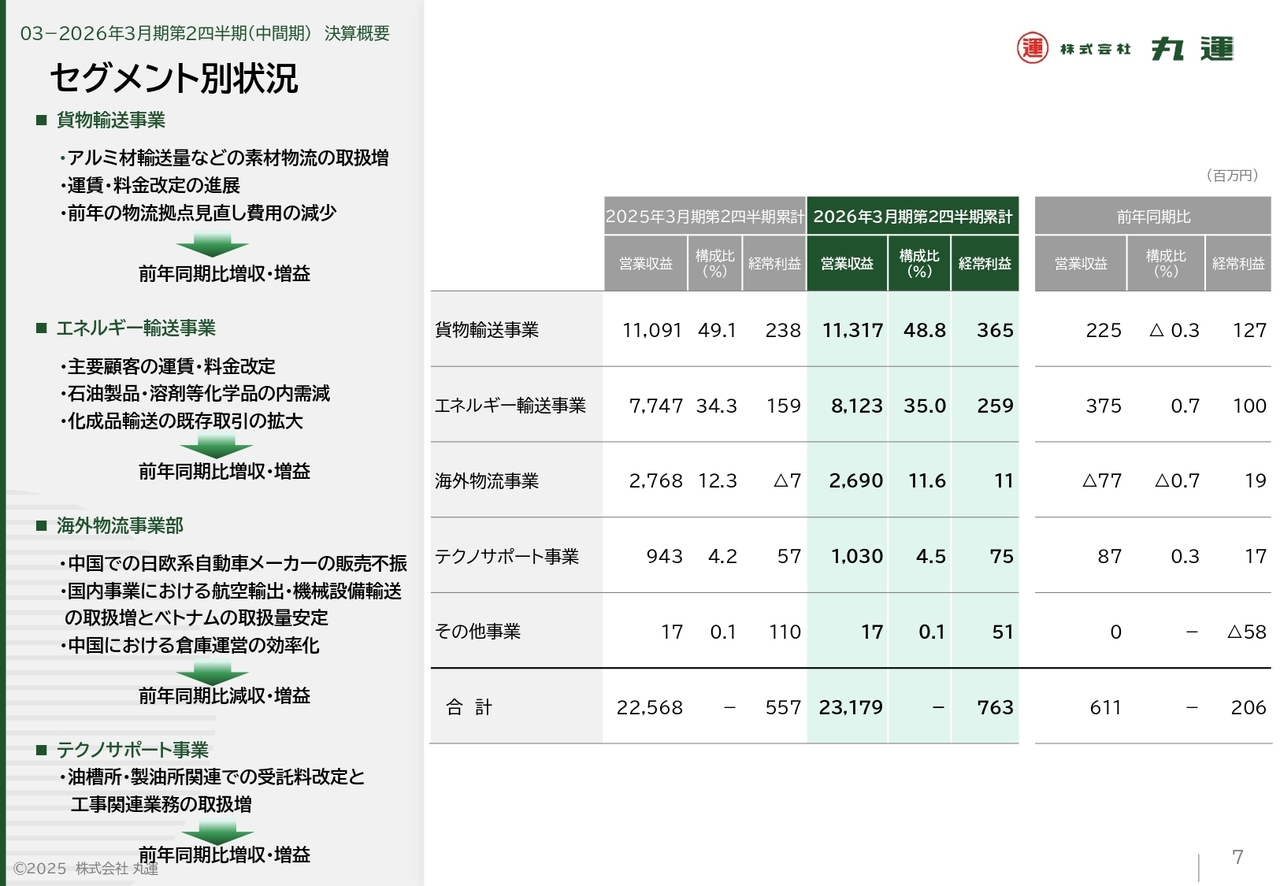
Task: Select the 2025年3月期第2四半期累計 column header
Action: (x=704, y=216)
